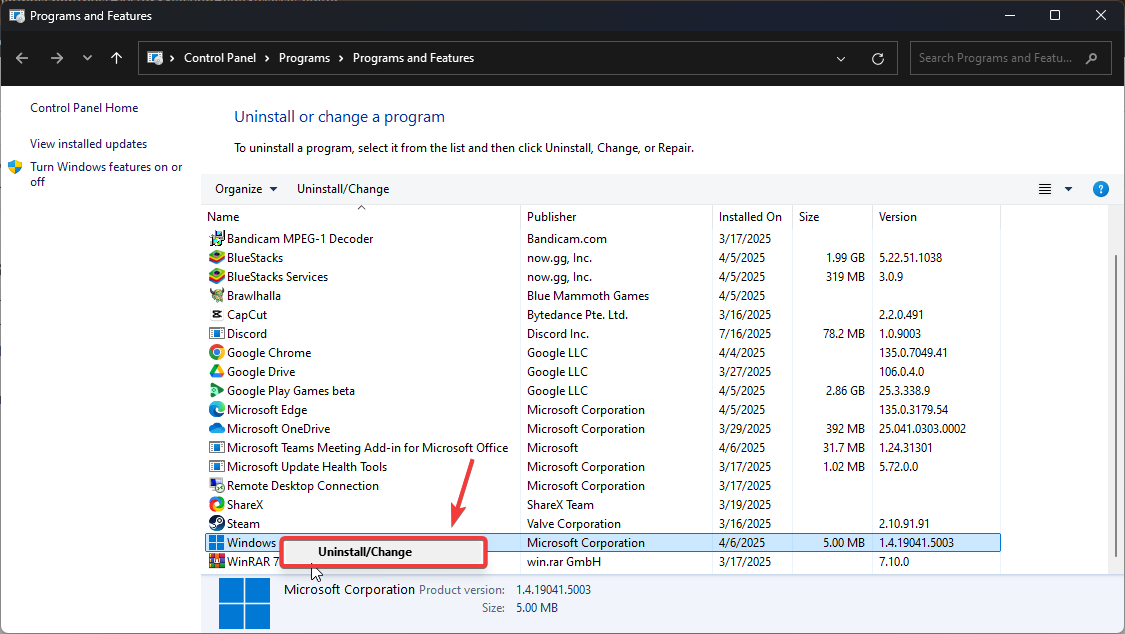Click the Discord program icon
1125x634 pixels.
218,333
